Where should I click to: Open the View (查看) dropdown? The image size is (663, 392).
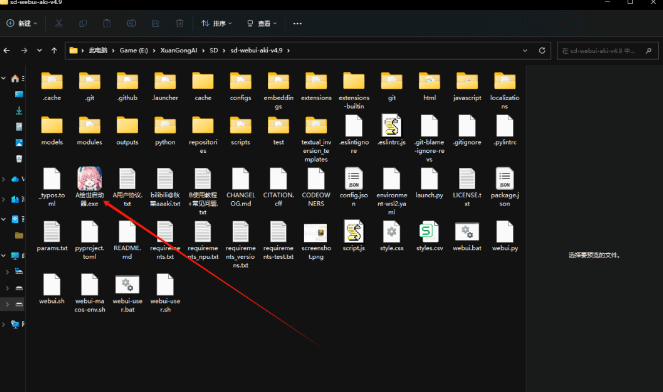point(262,23)
